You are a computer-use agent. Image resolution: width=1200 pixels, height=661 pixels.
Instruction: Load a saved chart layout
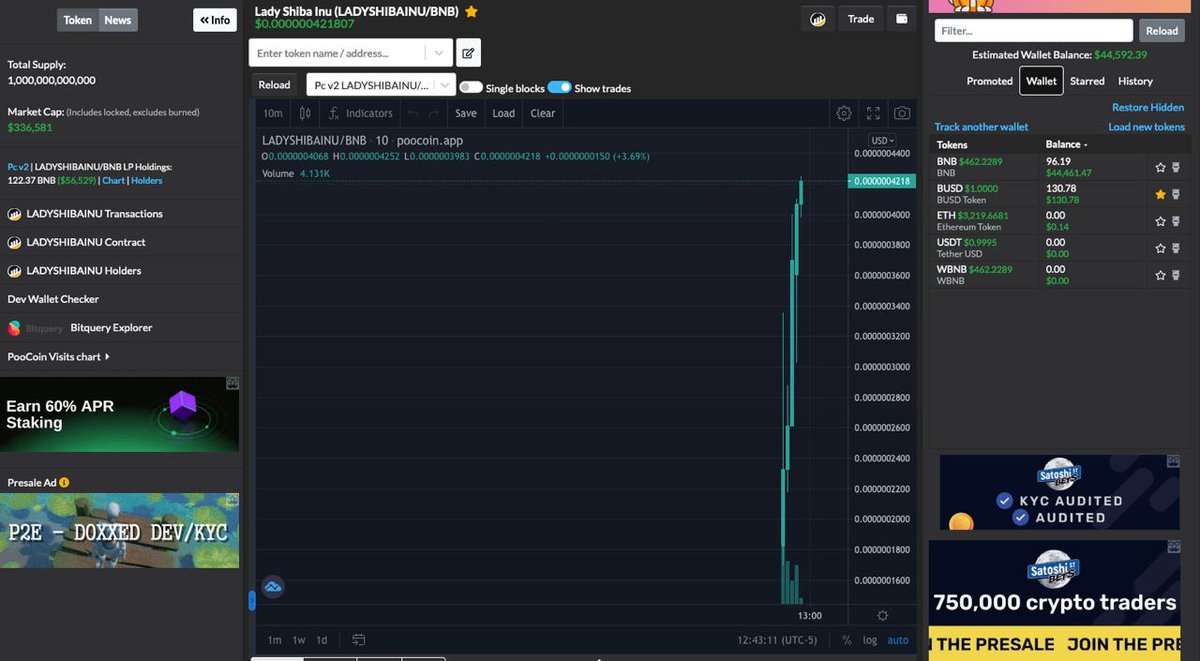tap(504, 113)
